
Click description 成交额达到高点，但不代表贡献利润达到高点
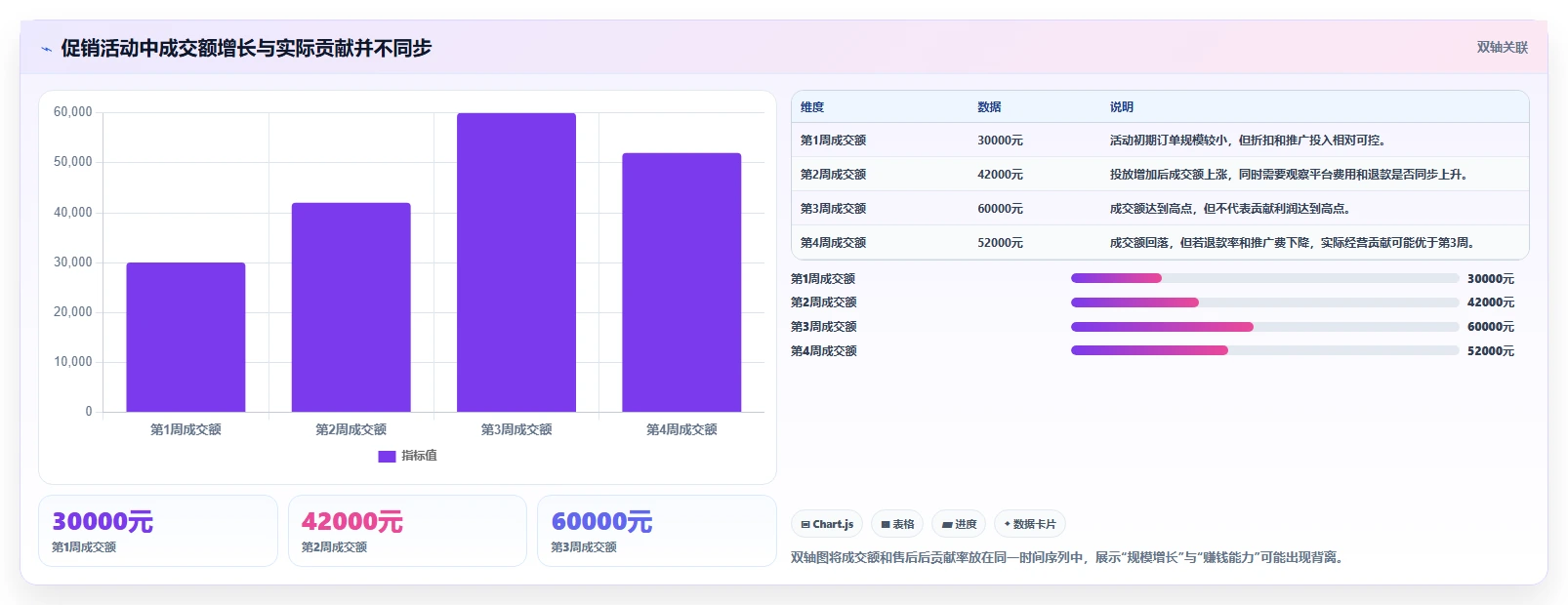1230,209
